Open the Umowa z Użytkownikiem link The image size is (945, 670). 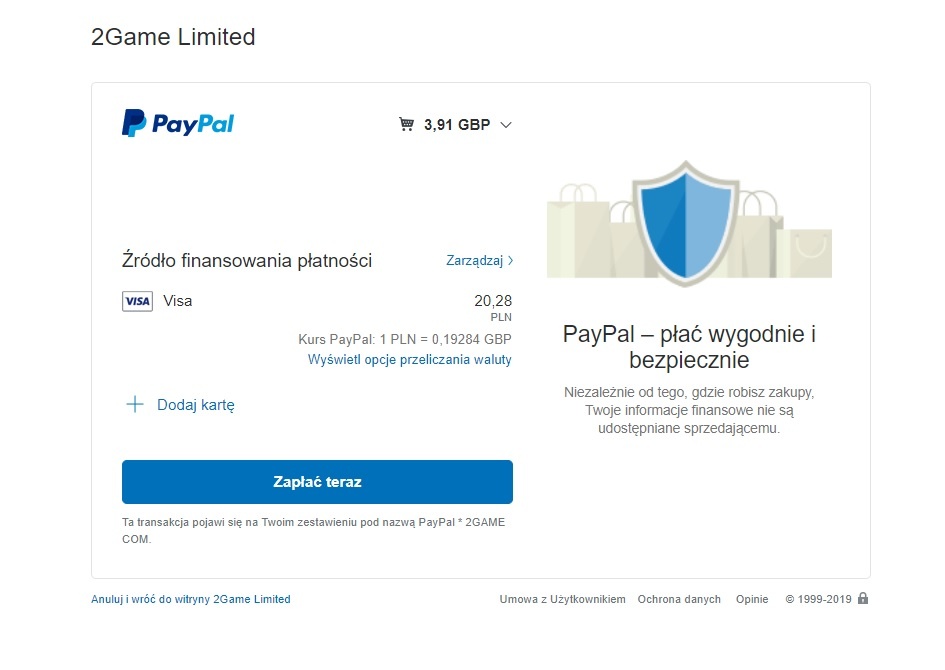click(x=562, y=599)
